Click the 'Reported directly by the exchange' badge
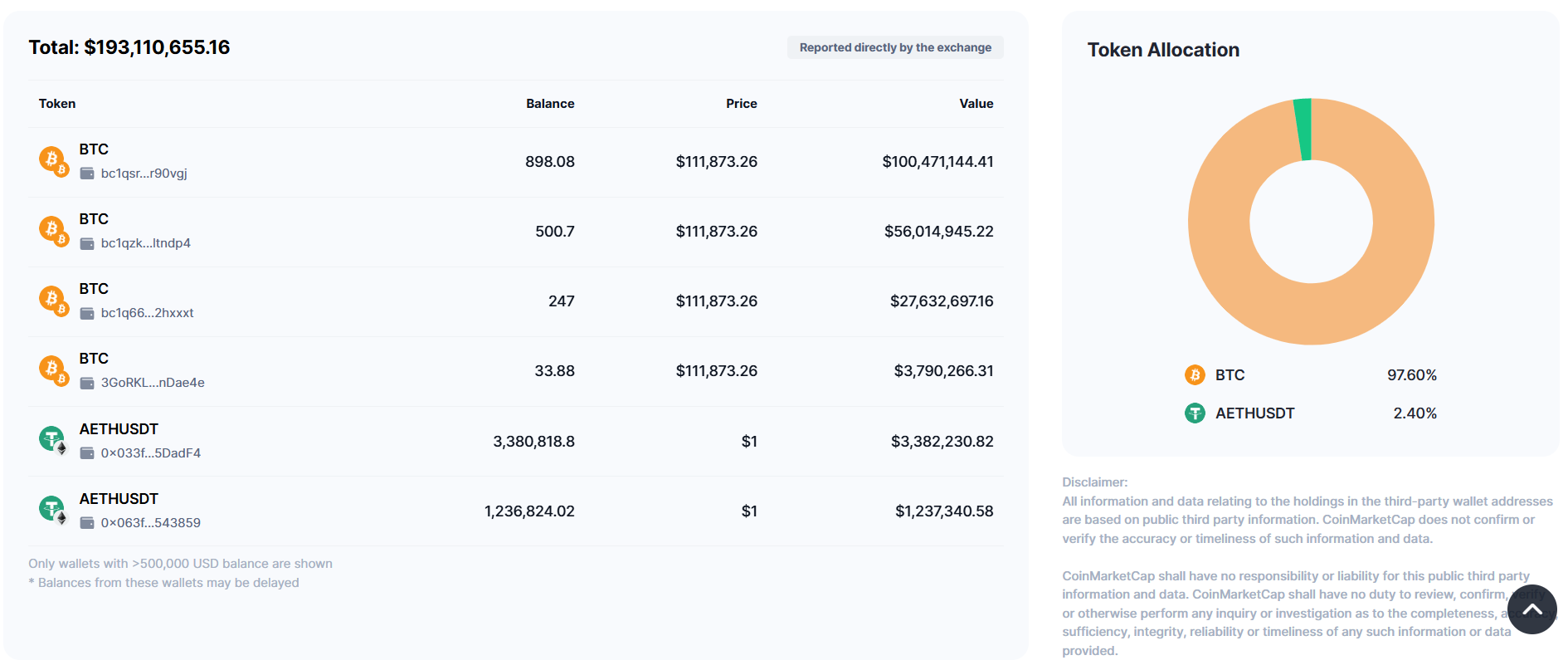1568x670 pixels. [x=895, y=47]
